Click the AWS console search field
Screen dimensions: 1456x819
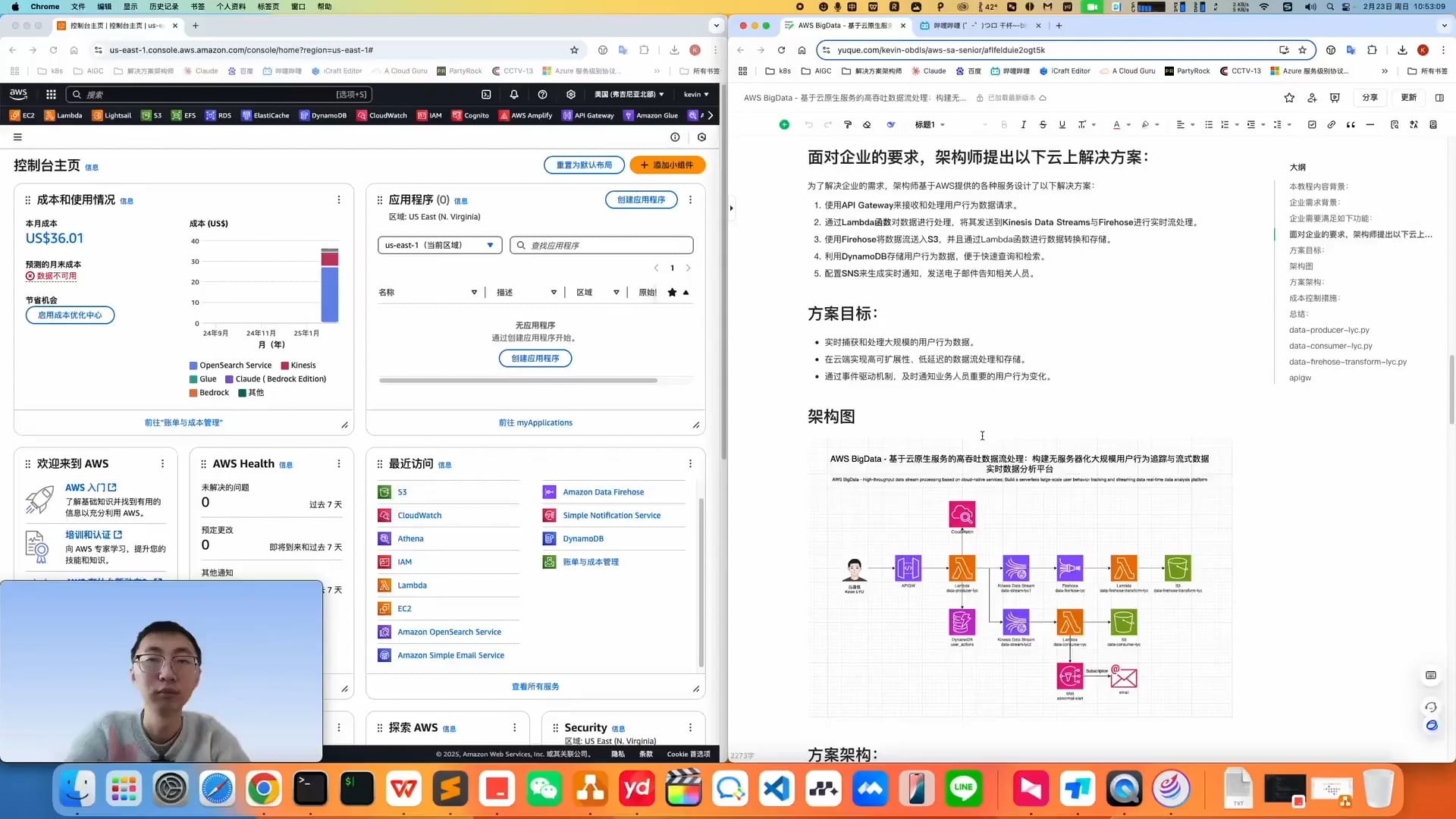[220, 94]
